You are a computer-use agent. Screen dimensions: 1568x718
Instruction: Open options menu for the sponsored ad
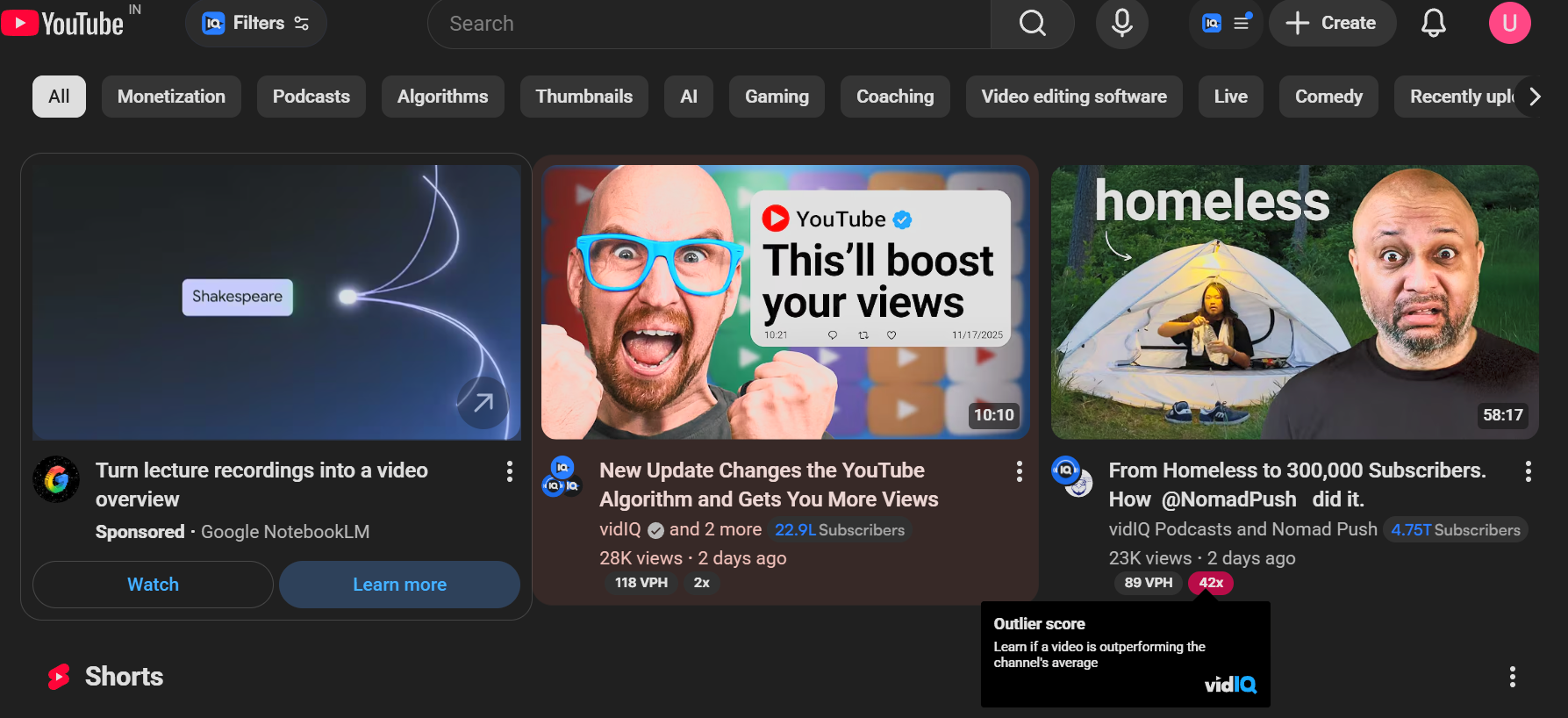(509, 472)
